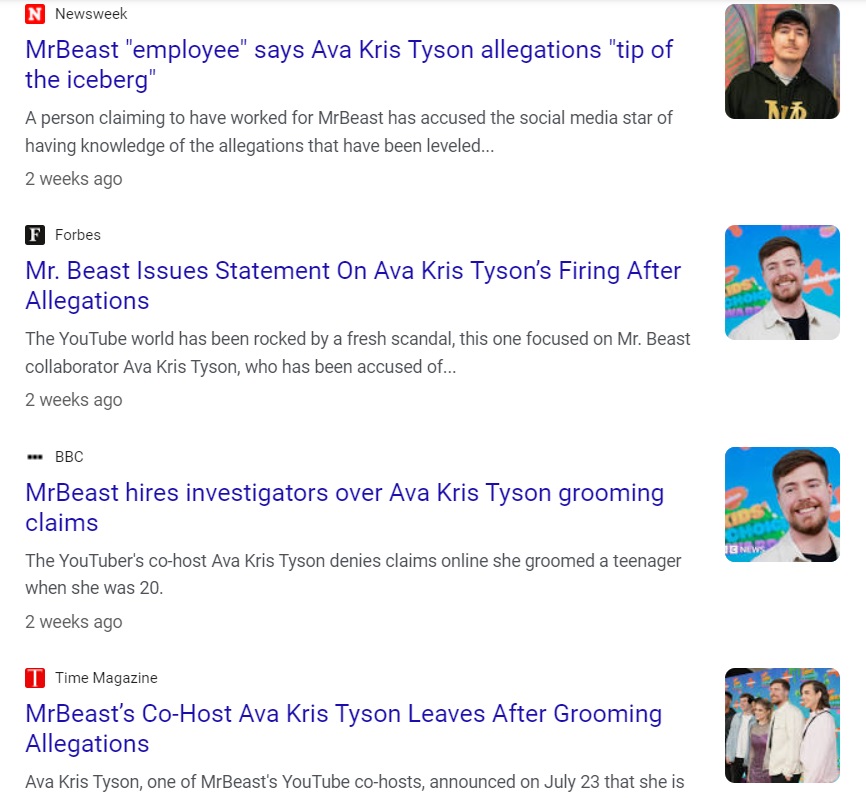Click the Forbes black F favicon
The image size is (866, 798).
pyautogui.click(x=35, y=235)
